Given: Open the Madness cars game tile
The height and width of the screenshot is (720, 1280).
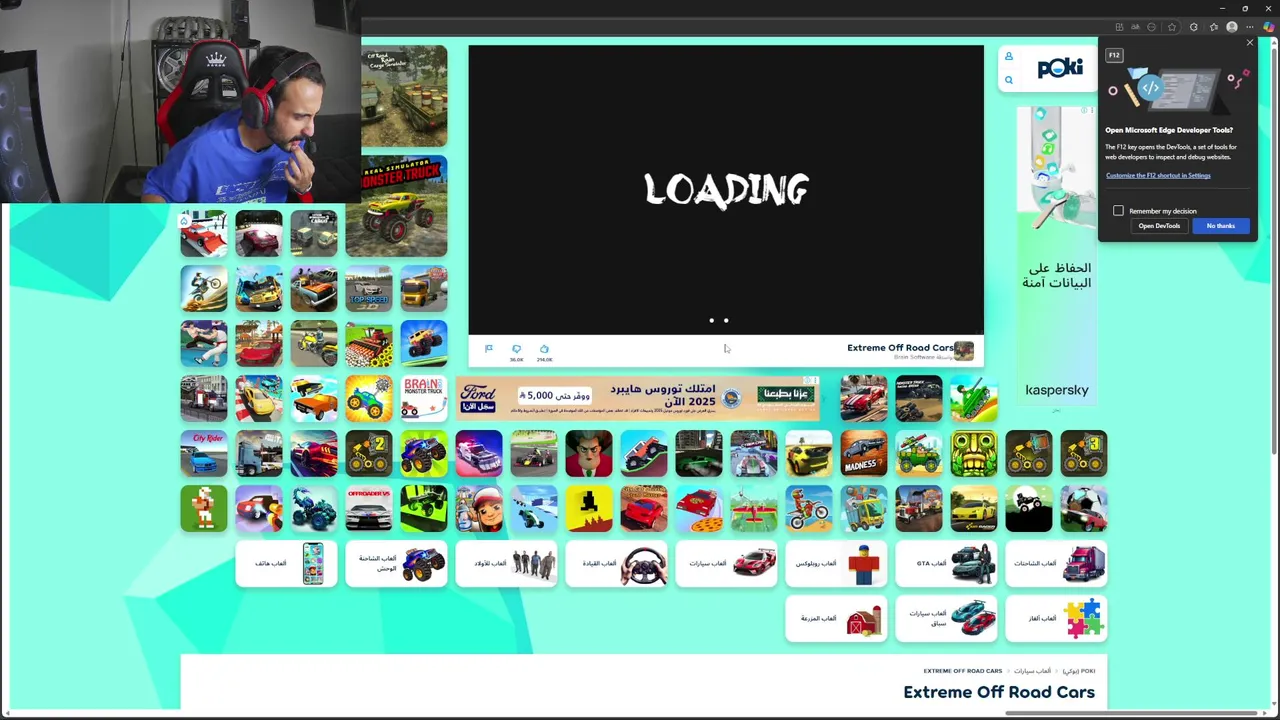Looking at the screenshot, I should pos(864,453).
